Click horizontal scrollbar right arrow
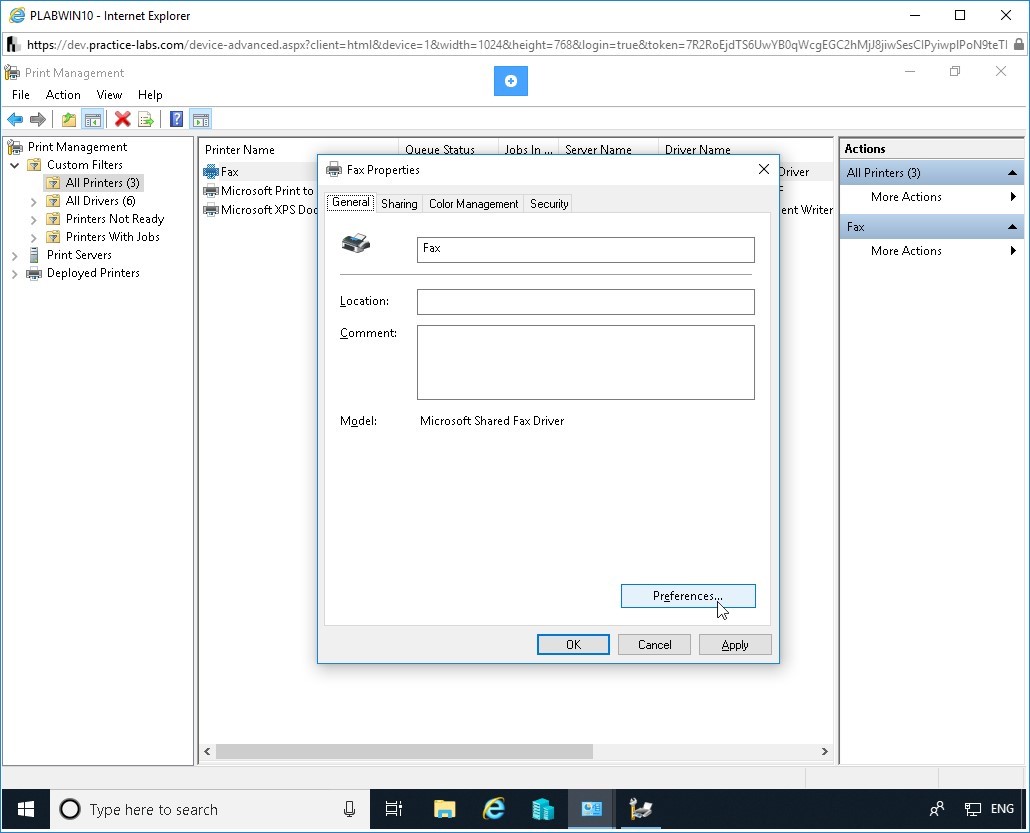 pyautogui.click(x=824, y=752)
